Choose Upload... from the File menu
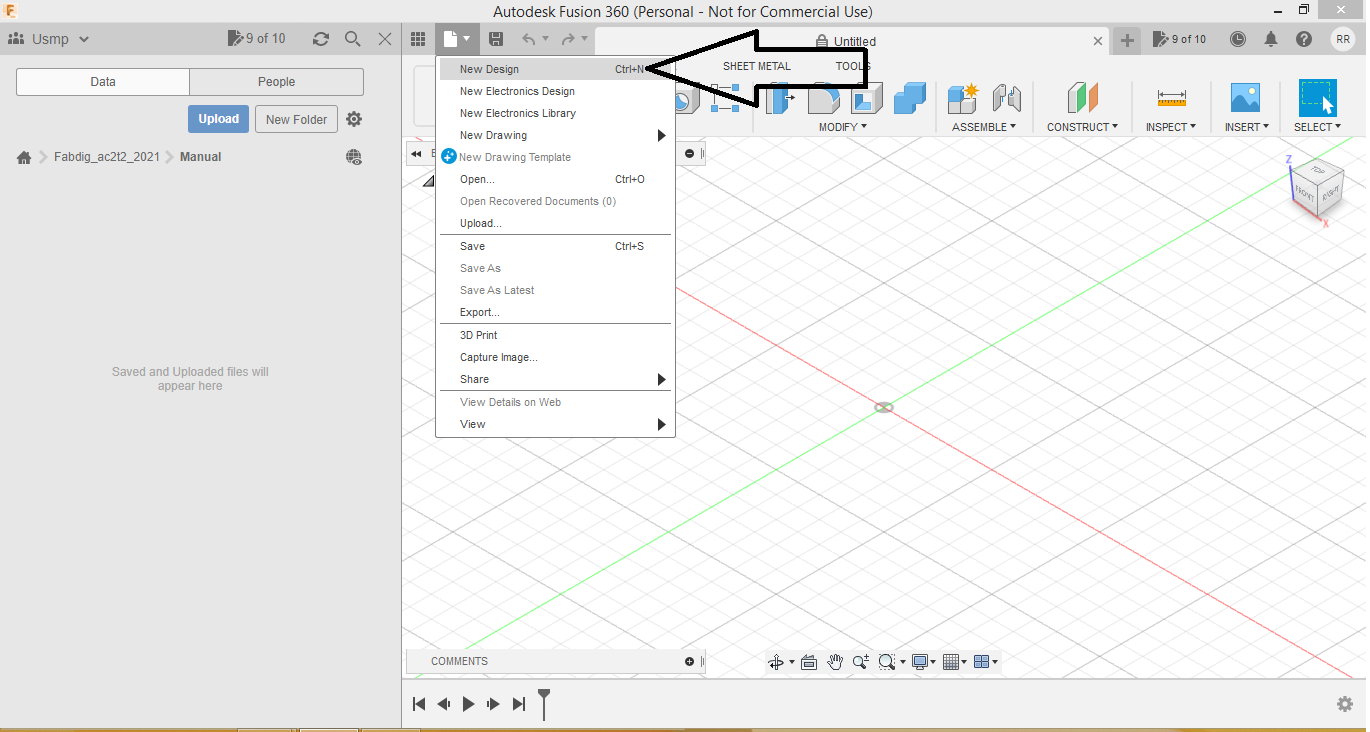 tap(555, 223)
